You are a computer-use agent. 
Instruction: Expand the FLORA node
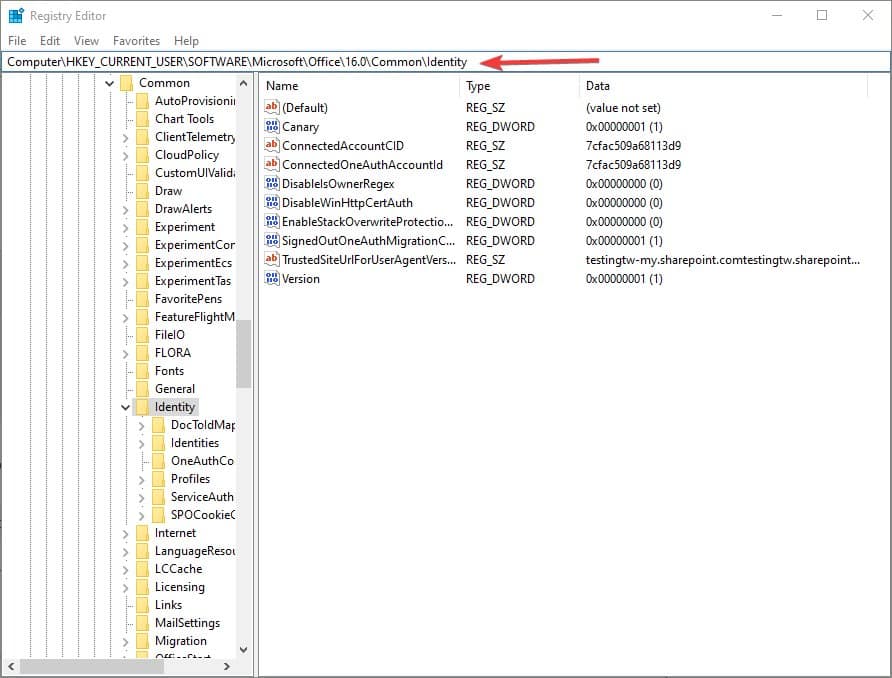coord(126,353)
